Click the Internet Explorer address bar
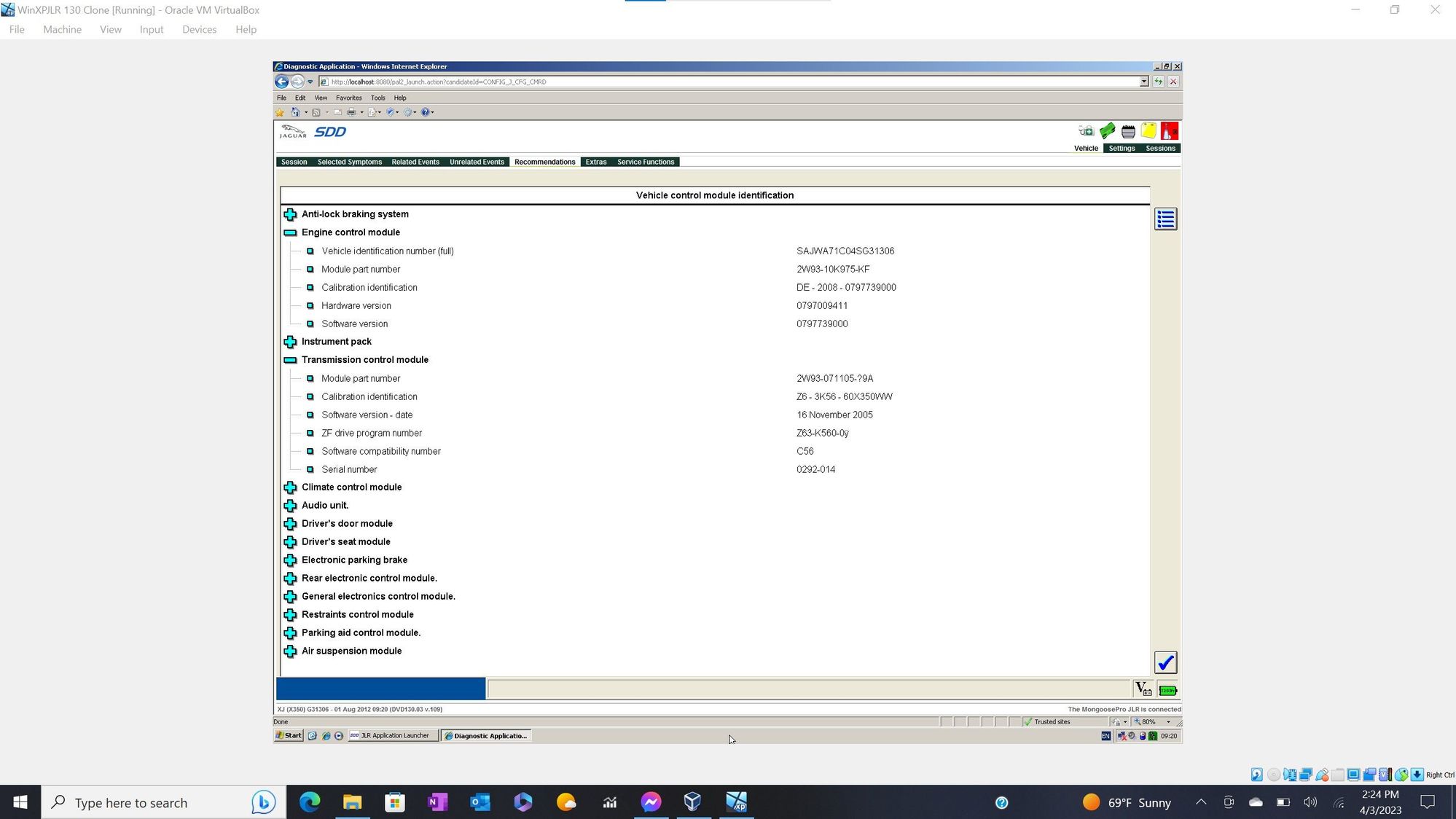Screen dimensions: 1456x819 point(729,82)
